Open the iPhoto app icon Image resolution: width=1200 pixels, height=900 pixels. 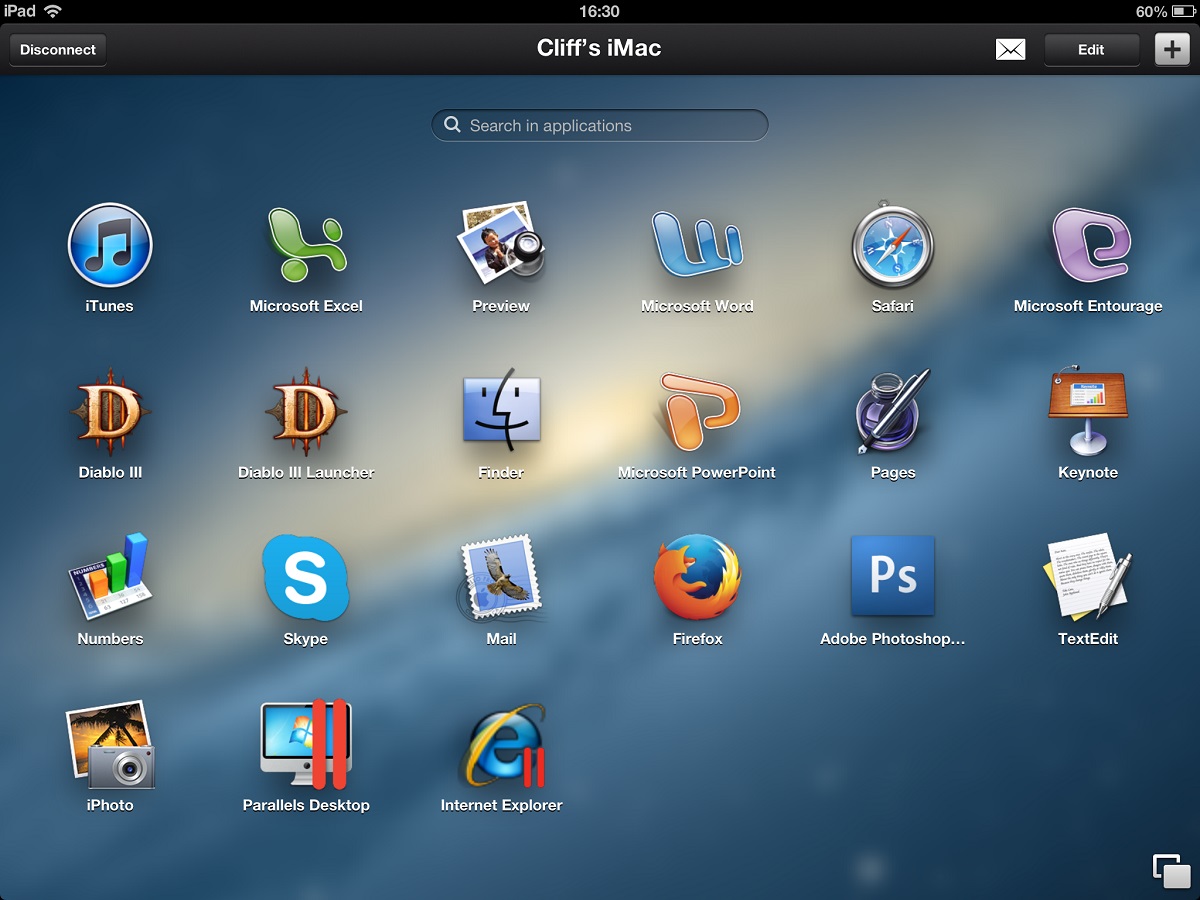tap(110, 744)
